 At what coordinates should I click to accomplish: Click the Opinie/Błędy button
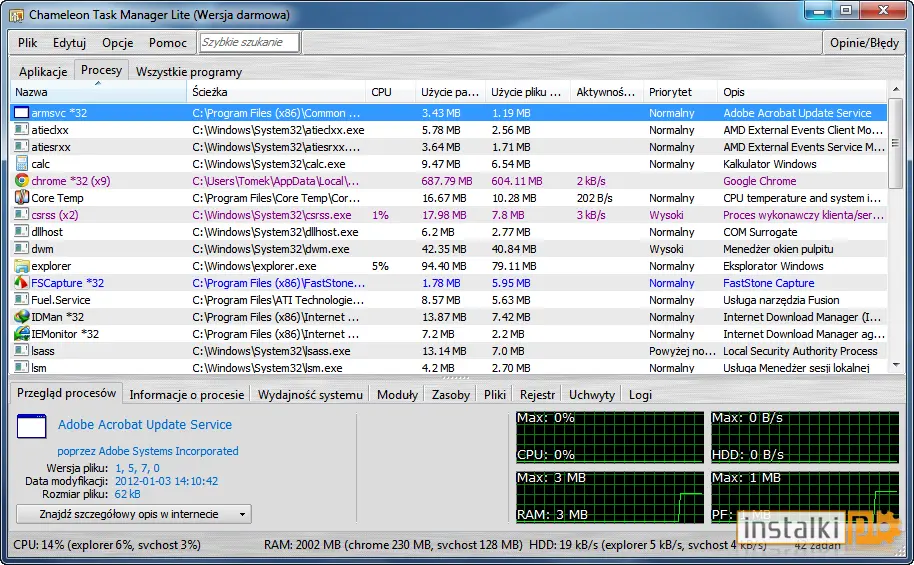point(864,43)
